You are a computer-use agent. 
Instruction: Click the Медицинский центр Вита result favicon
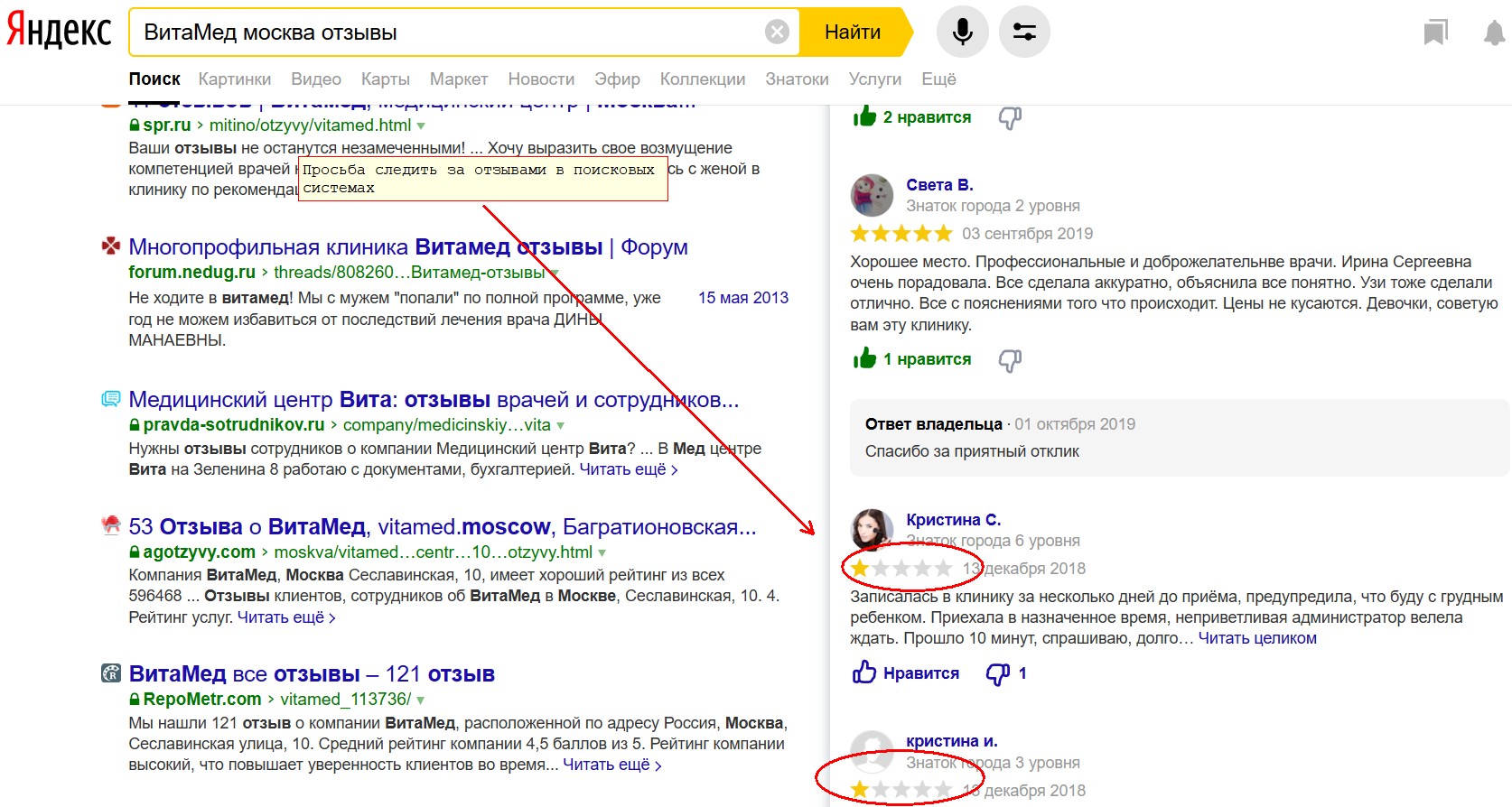(110, 399)
